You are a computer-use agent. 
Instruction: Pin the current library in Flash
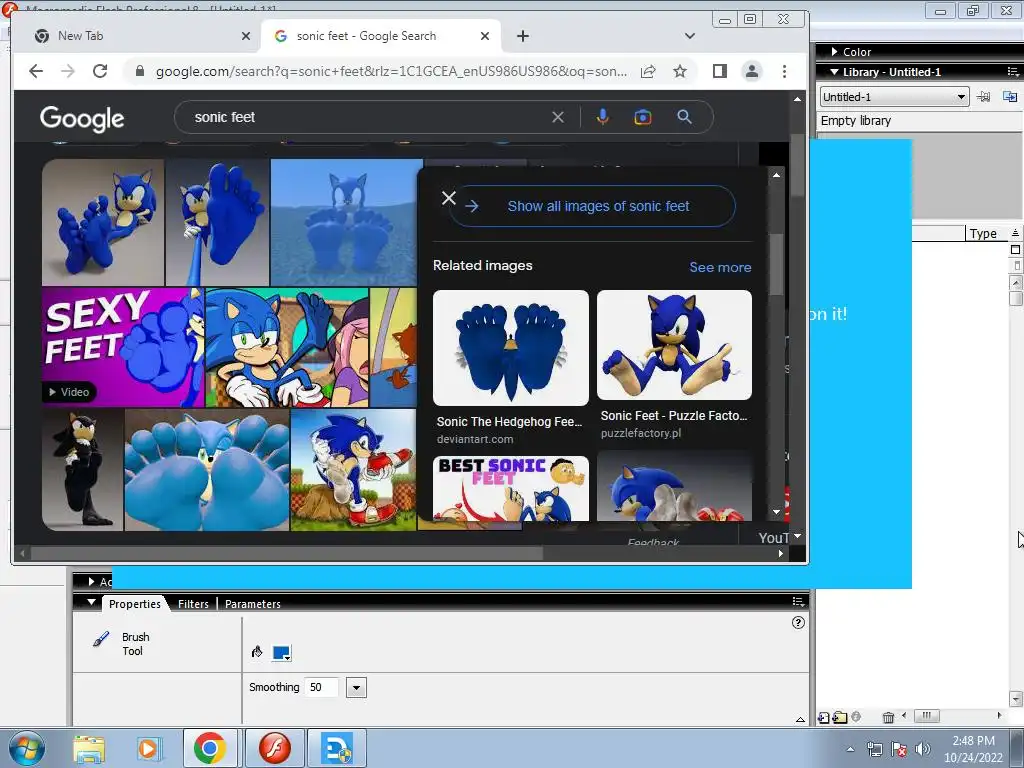tap(983, 97)
